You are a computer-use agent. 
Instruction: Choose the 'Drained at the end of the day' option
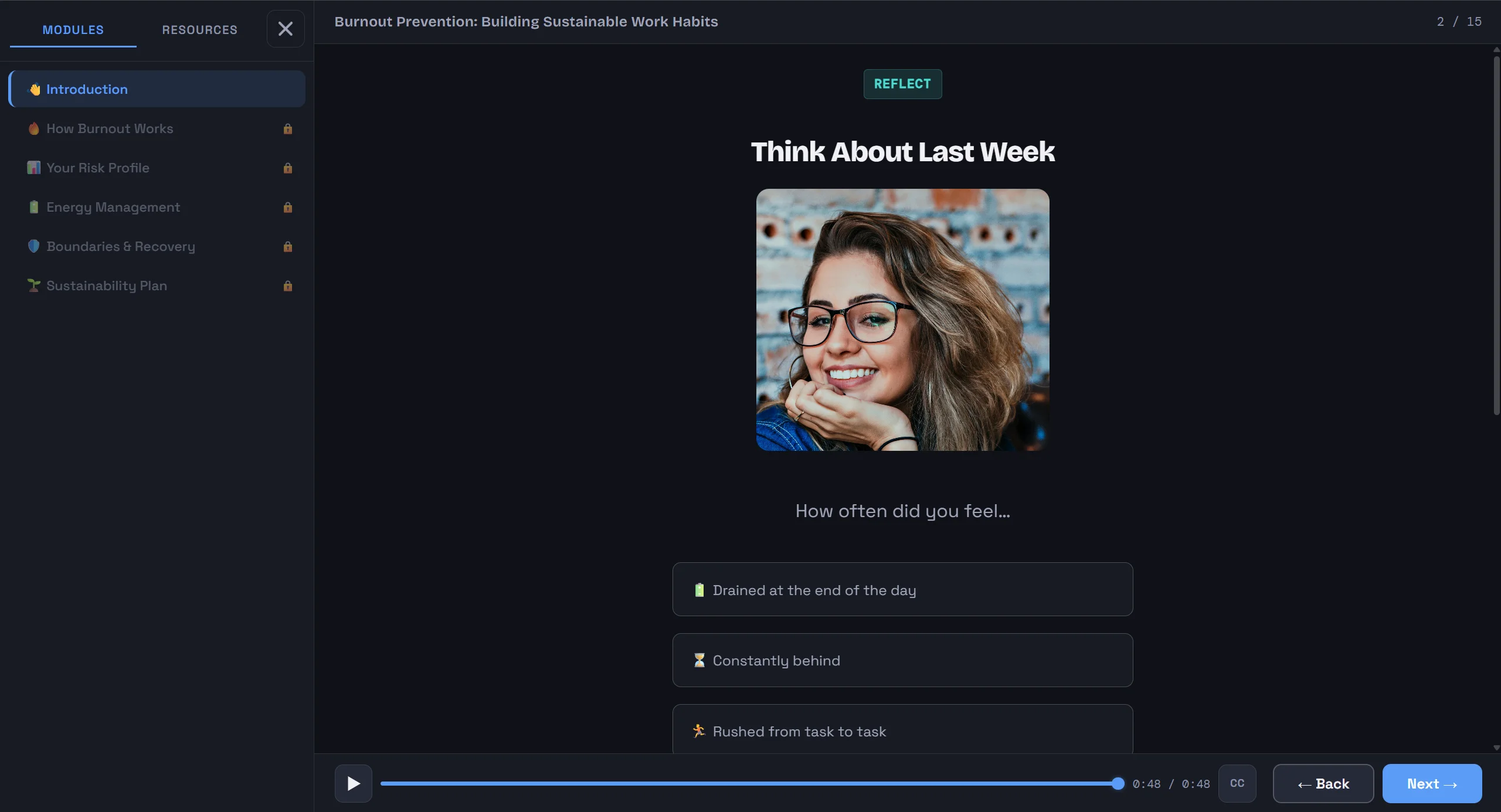click(x=902, y=589)
